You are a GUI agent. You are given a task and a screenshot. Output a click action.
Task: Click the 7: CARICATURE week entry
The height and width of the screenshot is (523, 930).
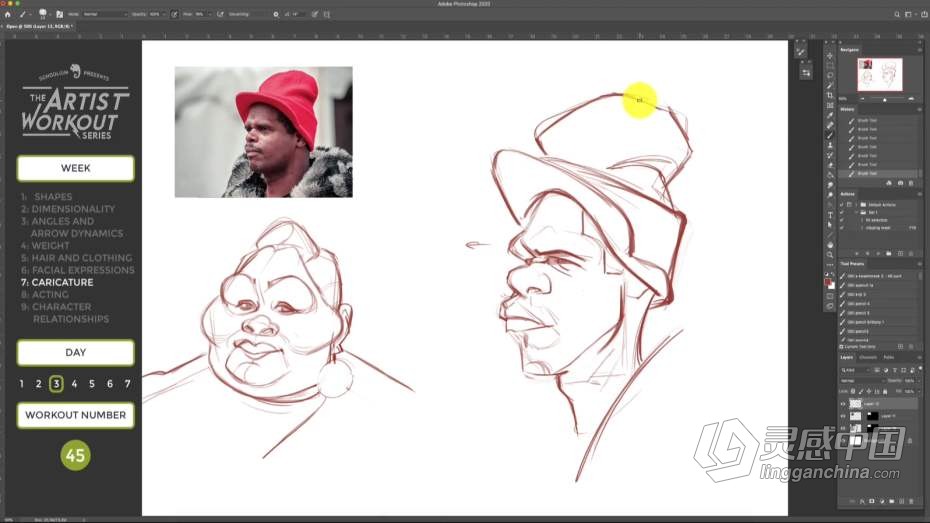coord(57,282)
